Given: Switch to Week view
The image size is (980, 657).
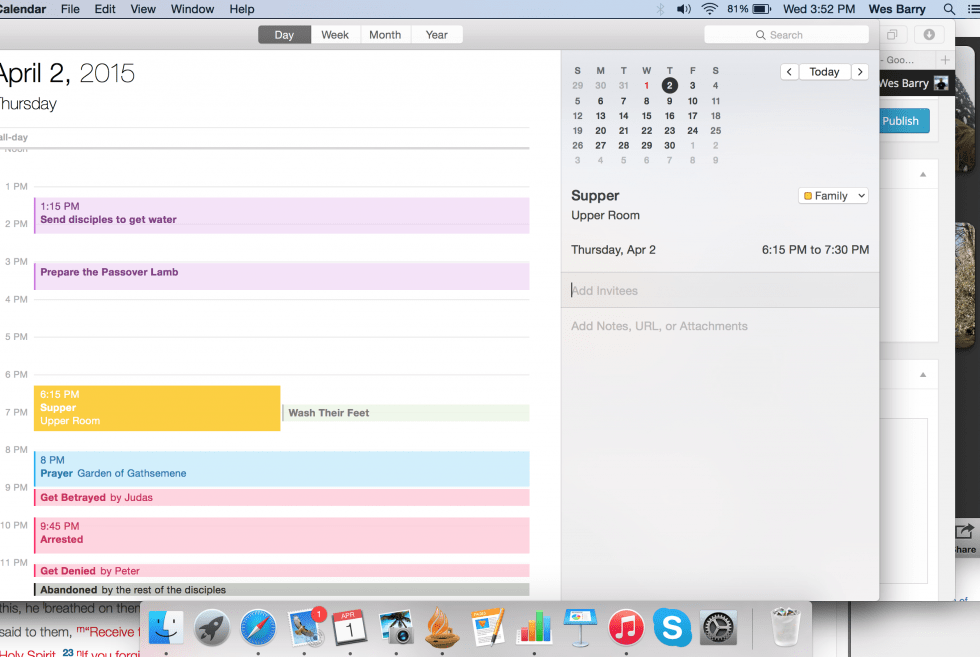Looking at the screenshot, I should (x=335, y=34).
